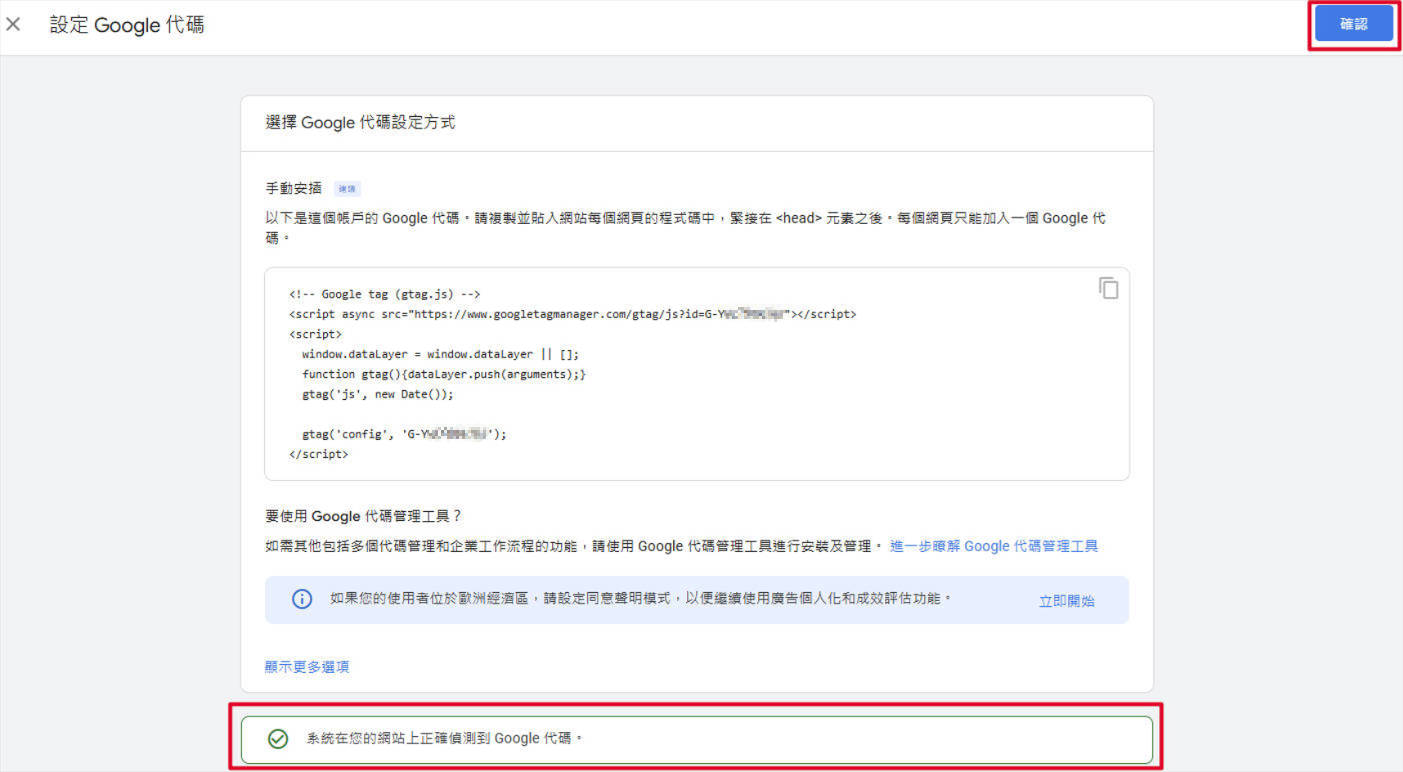Click the blue 確認 button
Viewport: 1403px width, 772px height.
point(1353,24)
